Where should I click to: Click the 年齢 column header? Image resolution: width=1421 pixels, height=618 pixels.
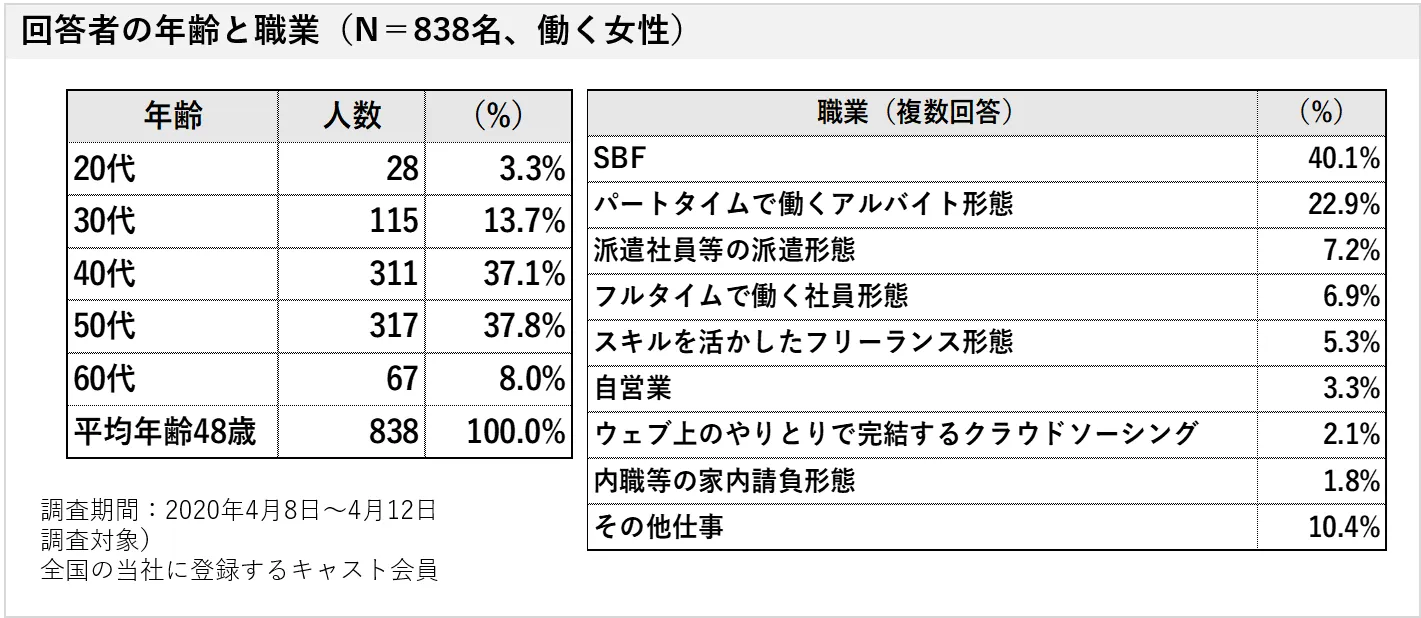pyautogui.click(x=173, y=116)
